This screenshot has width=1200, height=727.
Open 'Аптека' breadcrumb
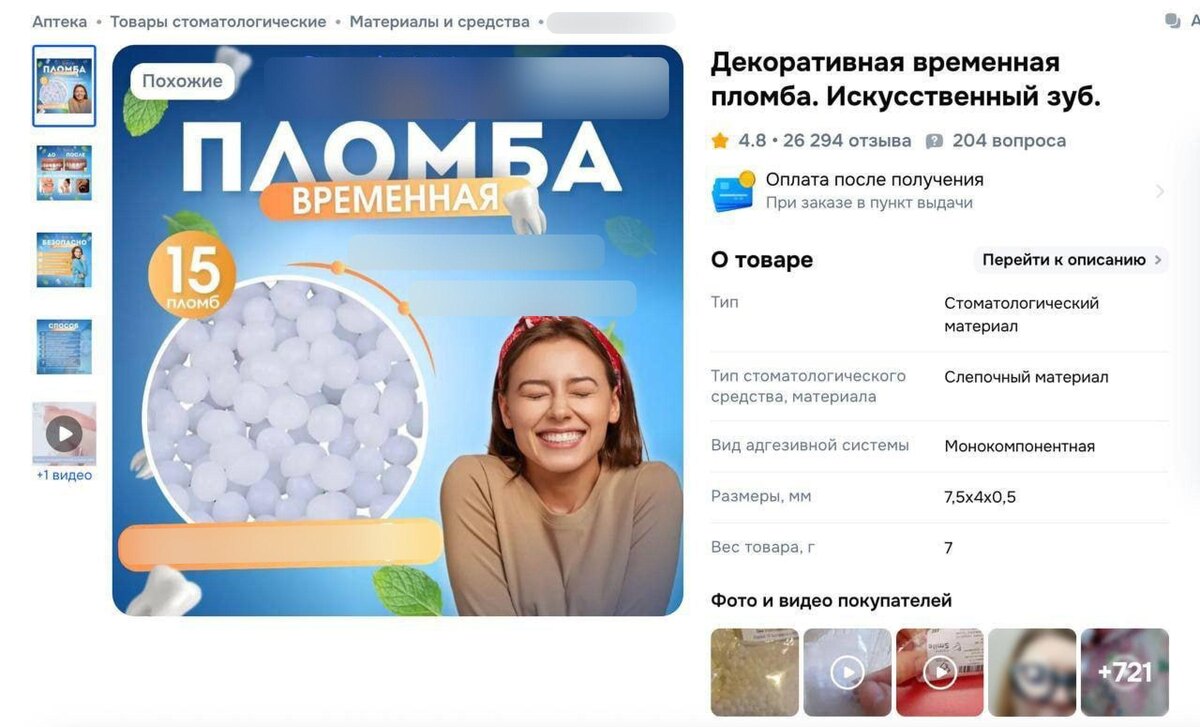pyautogui.click(x=59, y=21)
